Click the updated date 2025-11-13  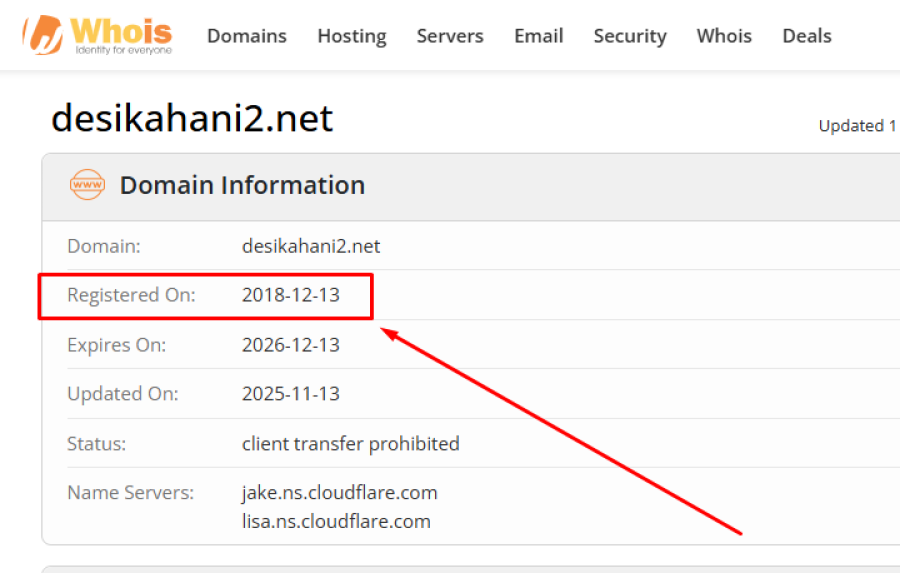(291, 394)
